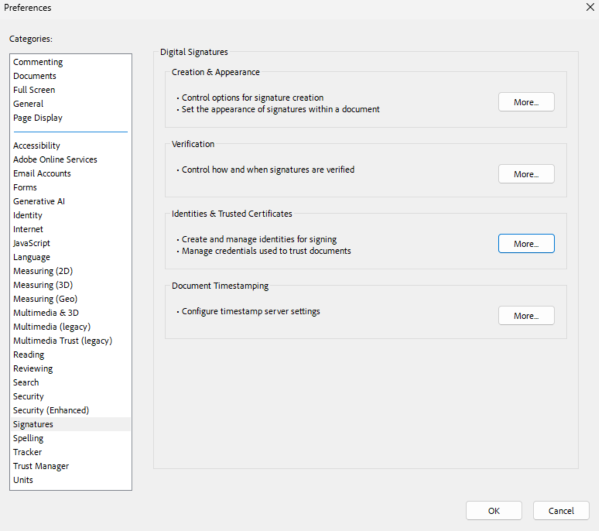Open Verification settings More button
The width and height of the screenshot is (600, 531).
tap(526, 174)
